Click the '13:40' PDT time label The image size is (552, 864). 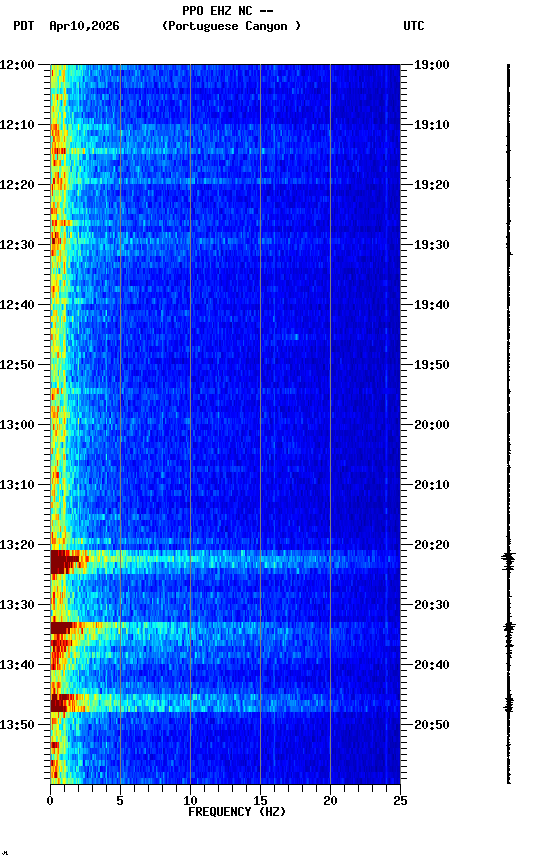(x=17, y=665)
